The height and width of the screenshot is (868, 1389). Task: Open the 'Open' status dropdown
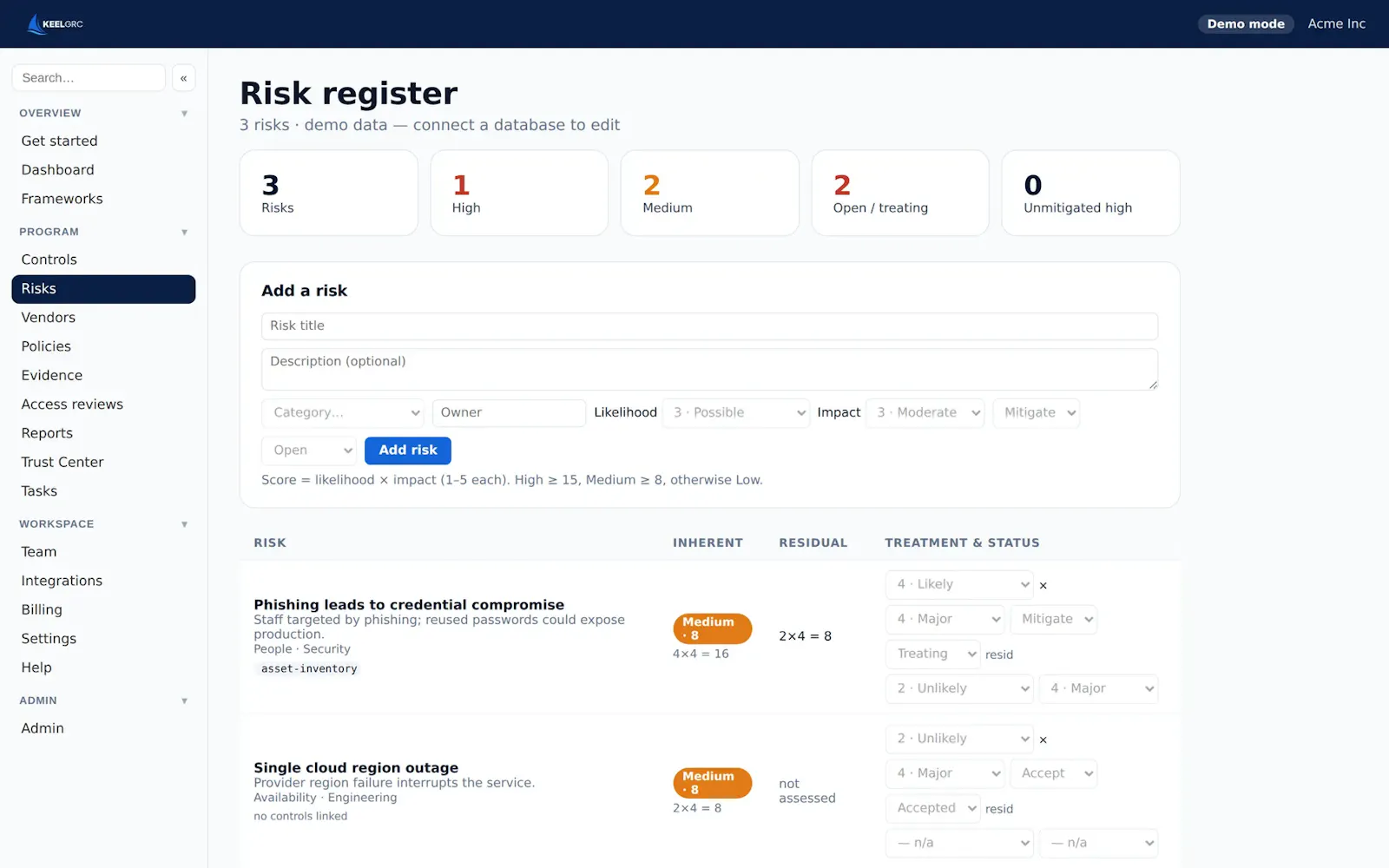click(x=309, y=450)
